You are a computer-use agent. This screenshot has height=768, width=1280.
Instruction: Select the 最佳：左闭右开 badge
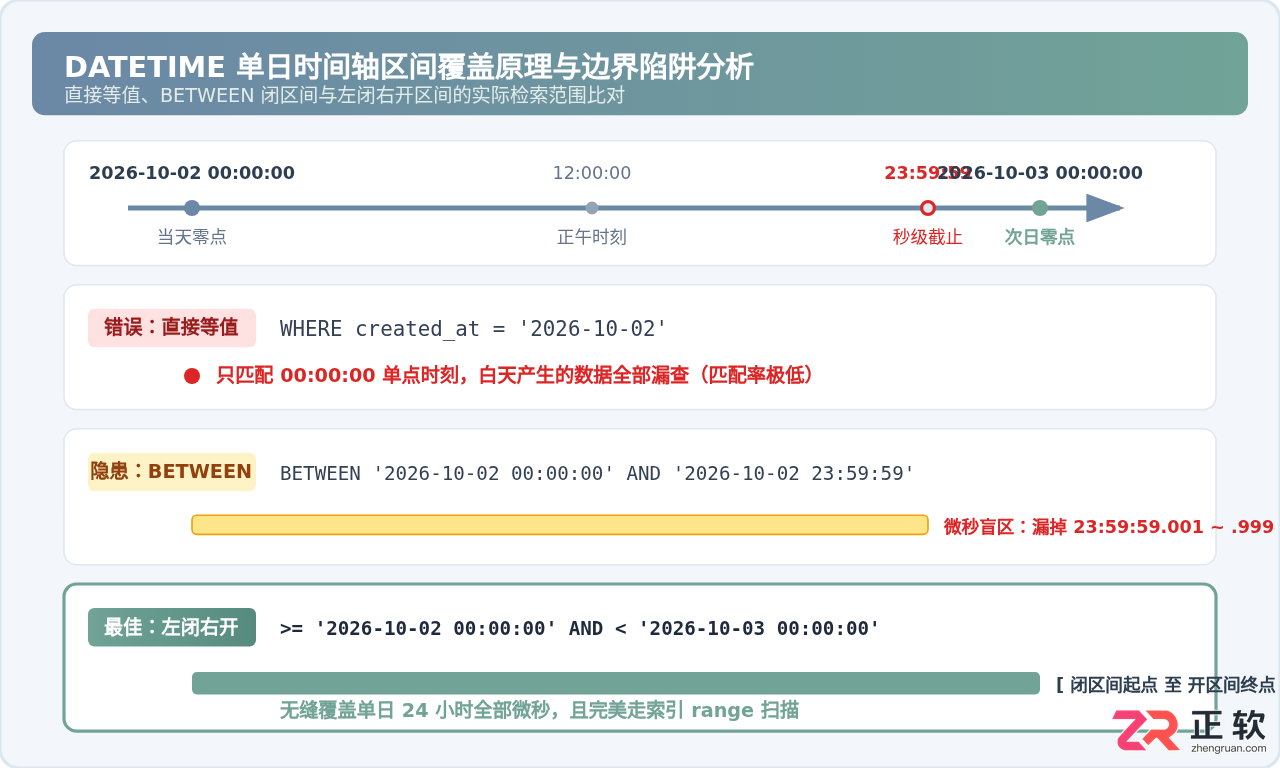[x=172, y=627]
